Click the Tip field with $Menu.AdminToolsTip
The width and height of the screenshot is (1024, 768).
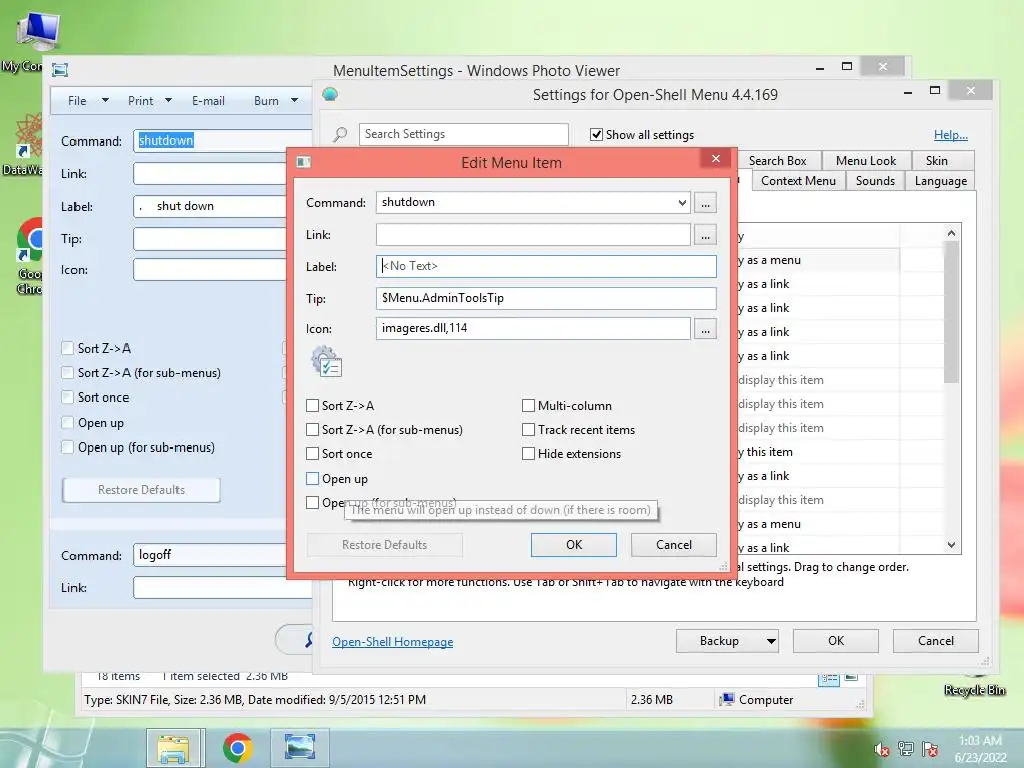click(x=546, y=298)
